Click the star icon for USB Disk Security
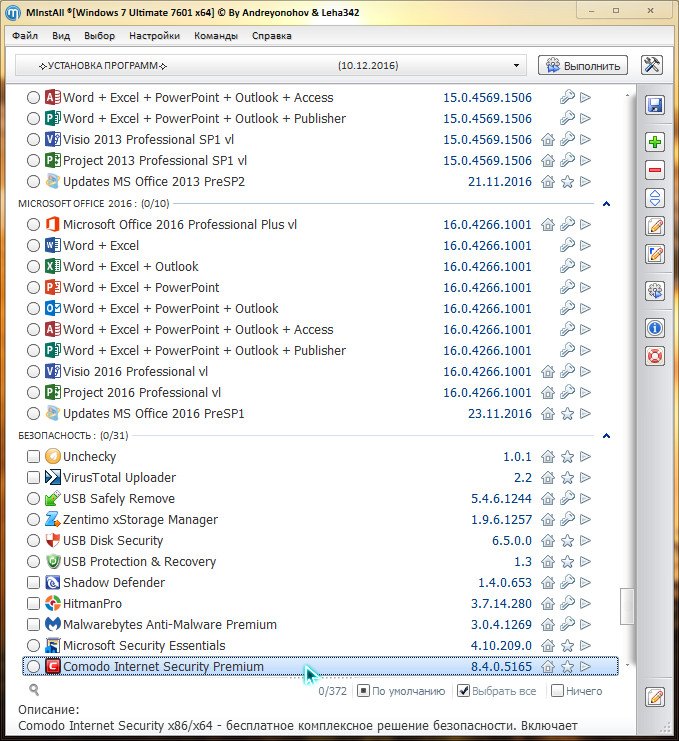Viewport: 679px width, 741px height. pyautogui.click(x=567, y=540)
